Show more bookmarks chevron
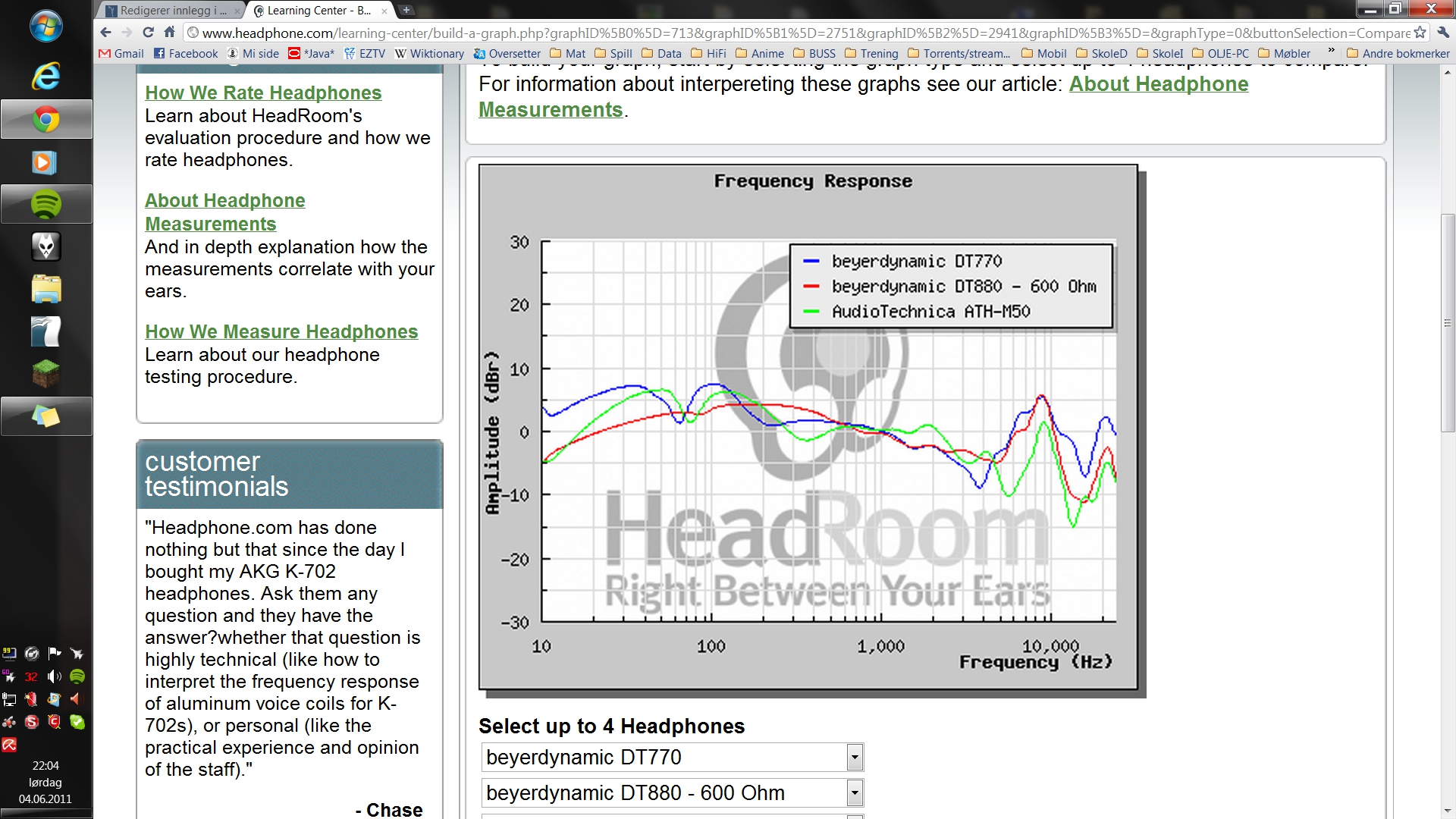 coord(1331,52)
